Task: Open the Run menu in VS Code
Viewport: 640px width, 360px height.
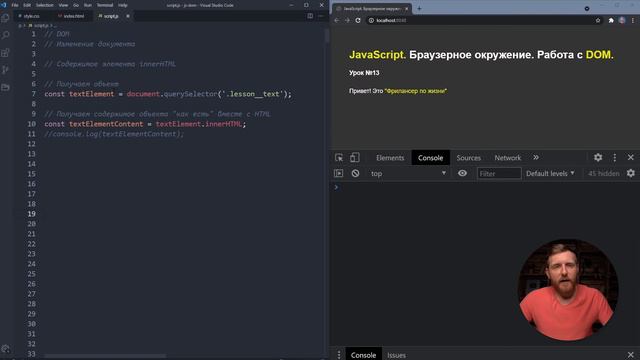Action: (87, 5)
